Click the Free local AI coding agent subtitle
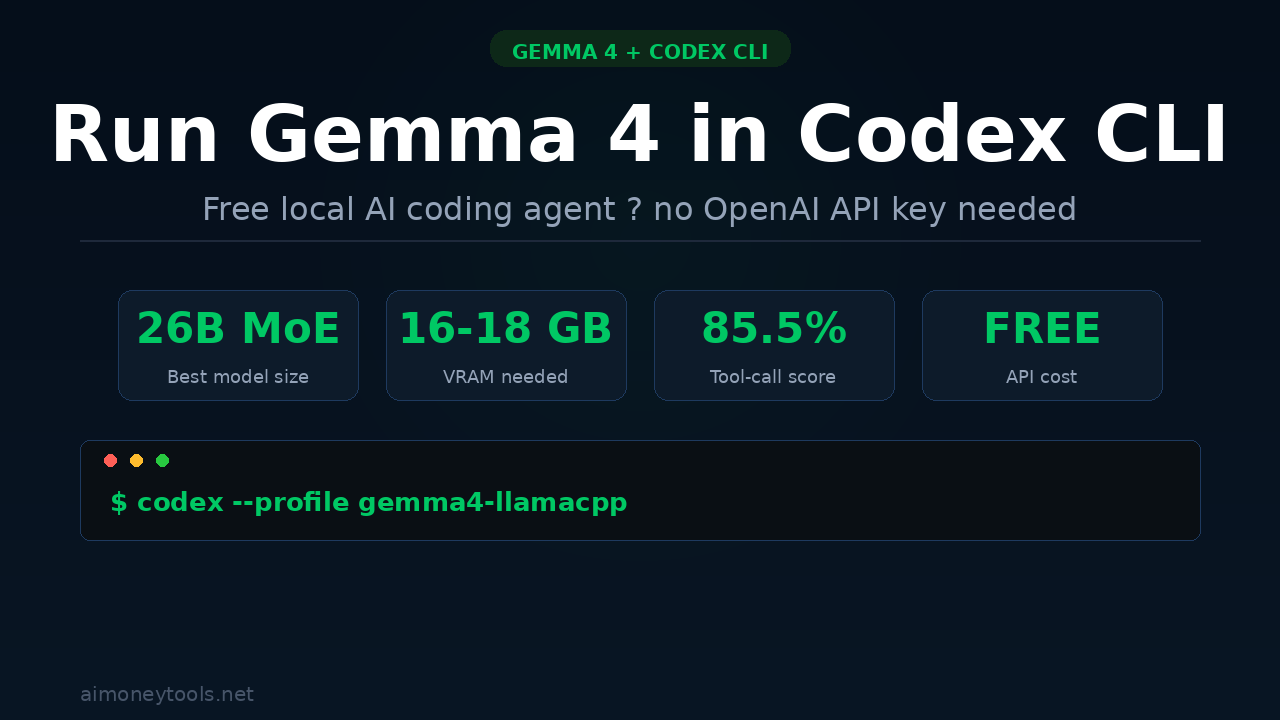This screenshot has width=1280, height=720. pyautogui.click(x=639, y=210)
